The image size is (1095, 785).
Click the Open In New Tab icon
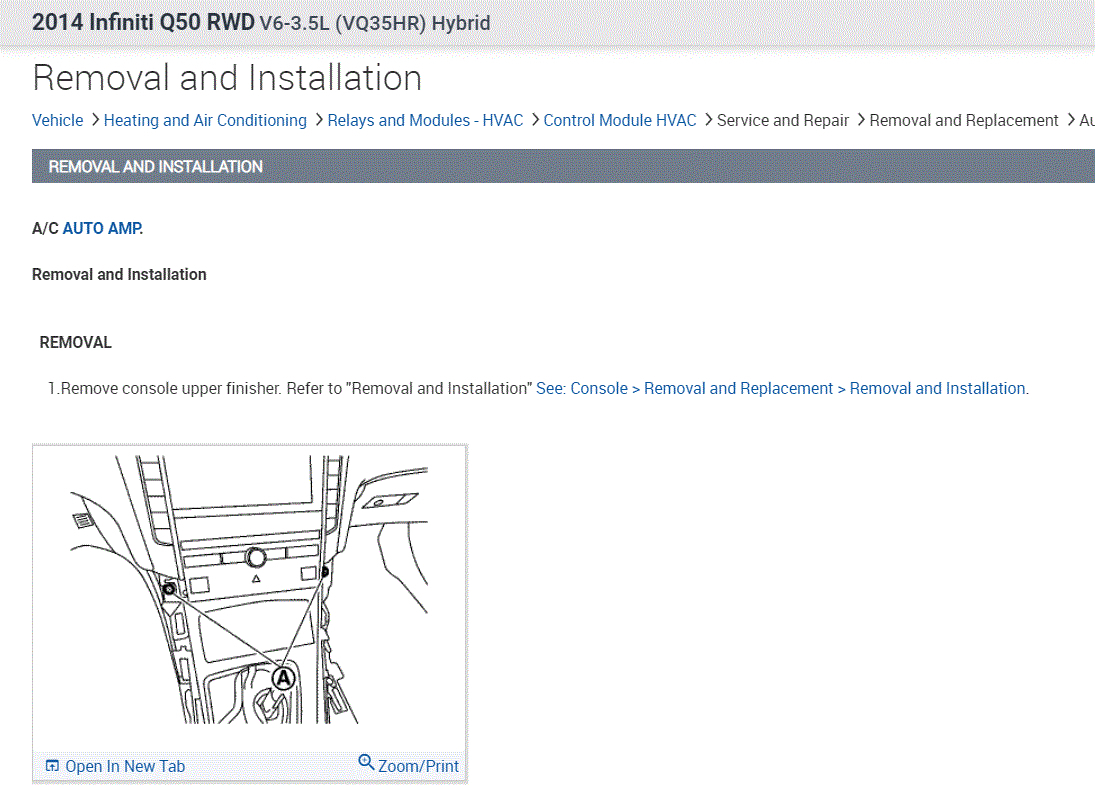click(x=52, y=765)
